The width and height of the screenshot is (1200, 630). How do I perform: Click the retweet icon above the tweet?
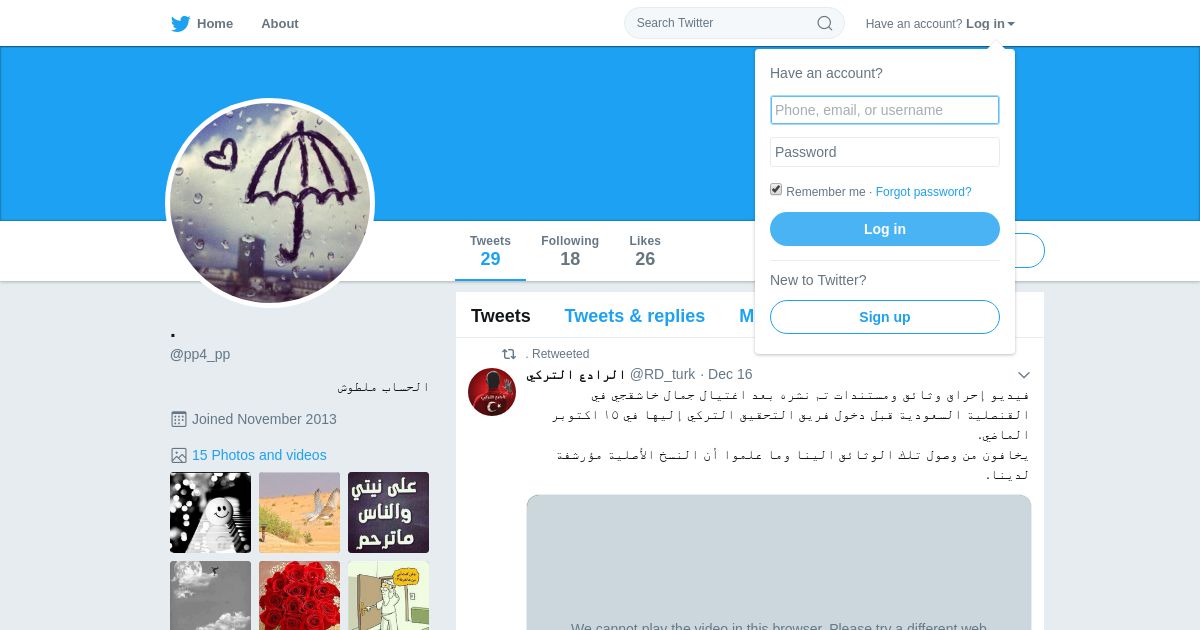pyautogui.click(x=509, y=354)
